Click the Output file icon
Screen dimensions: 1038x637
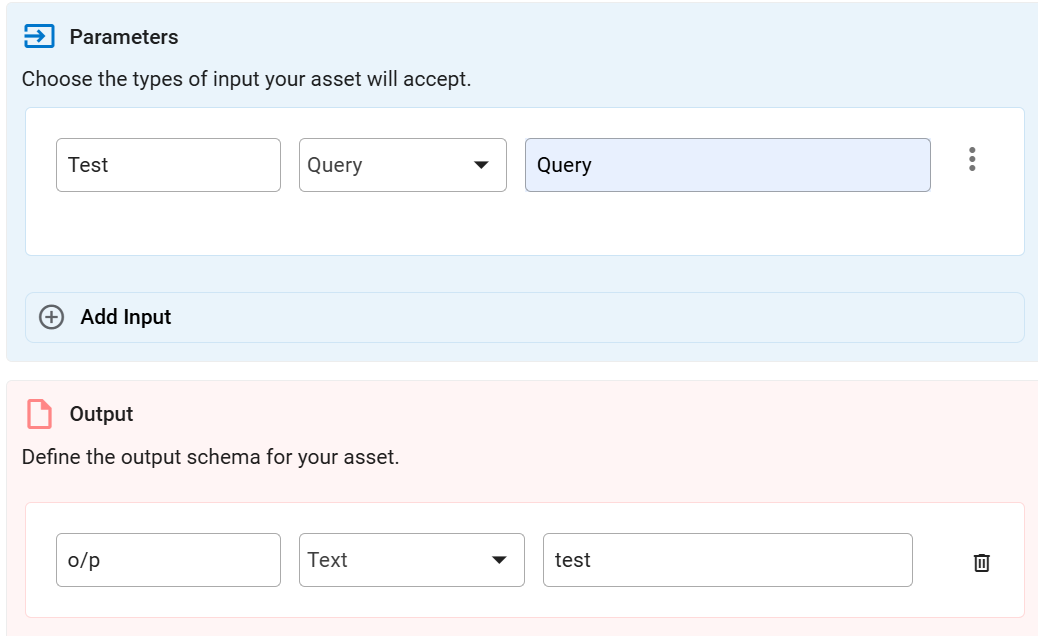point(38,414)
